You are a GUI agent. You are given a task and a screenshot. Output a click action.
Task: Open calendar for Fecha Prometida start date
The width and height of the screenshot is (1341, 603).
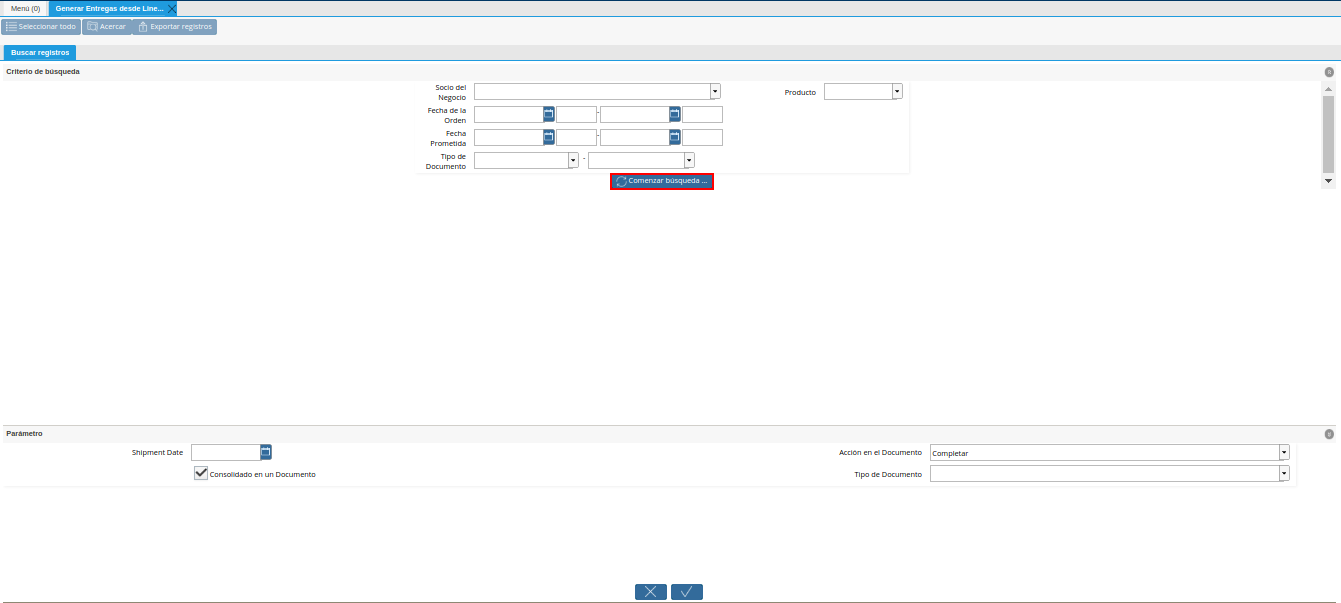(x=549, y=137)
